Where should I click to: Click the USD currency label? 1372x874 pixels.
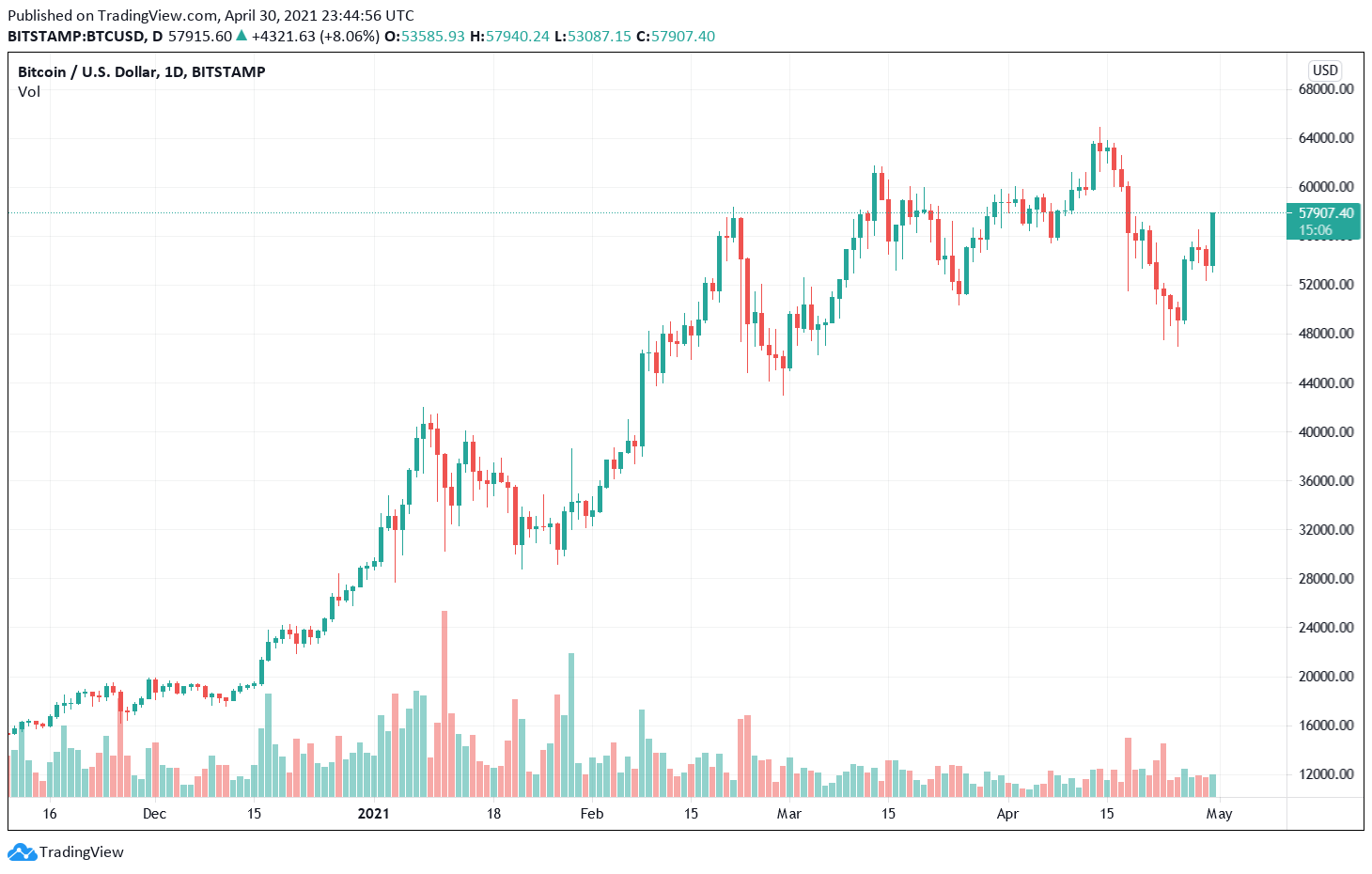(x=1325, y=70)
